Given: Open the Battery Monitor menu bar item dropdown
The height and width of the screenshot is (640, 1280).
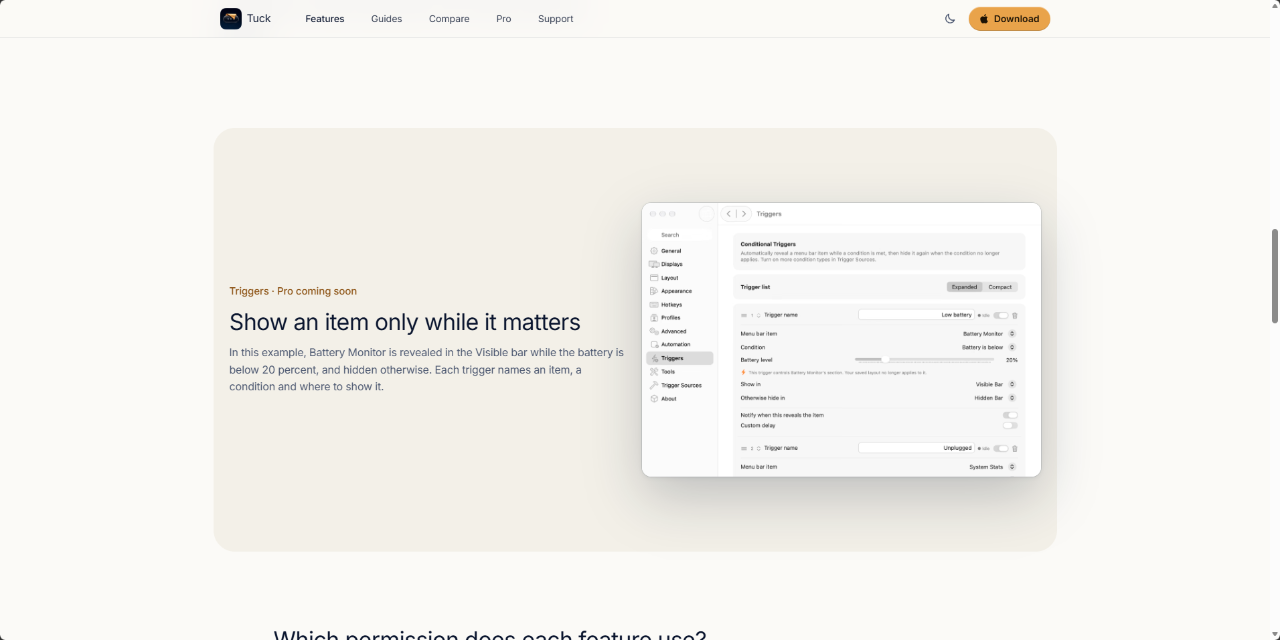Looking at the screenshot, I should pyautogui.click(x=1012, y=333).
